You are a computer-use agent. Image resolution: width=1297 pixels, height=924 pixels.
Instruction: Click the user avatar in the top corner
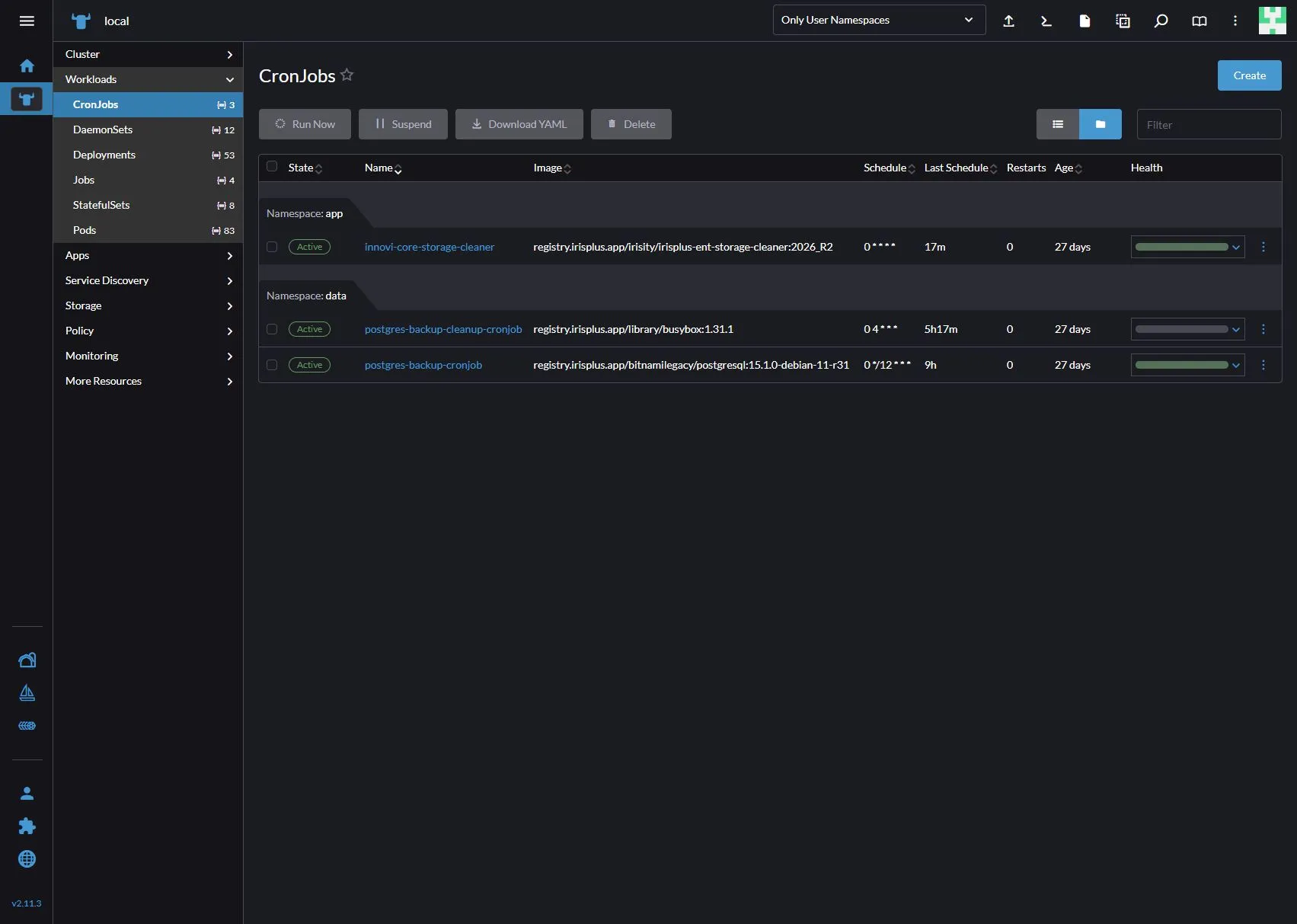[1272, 21]
